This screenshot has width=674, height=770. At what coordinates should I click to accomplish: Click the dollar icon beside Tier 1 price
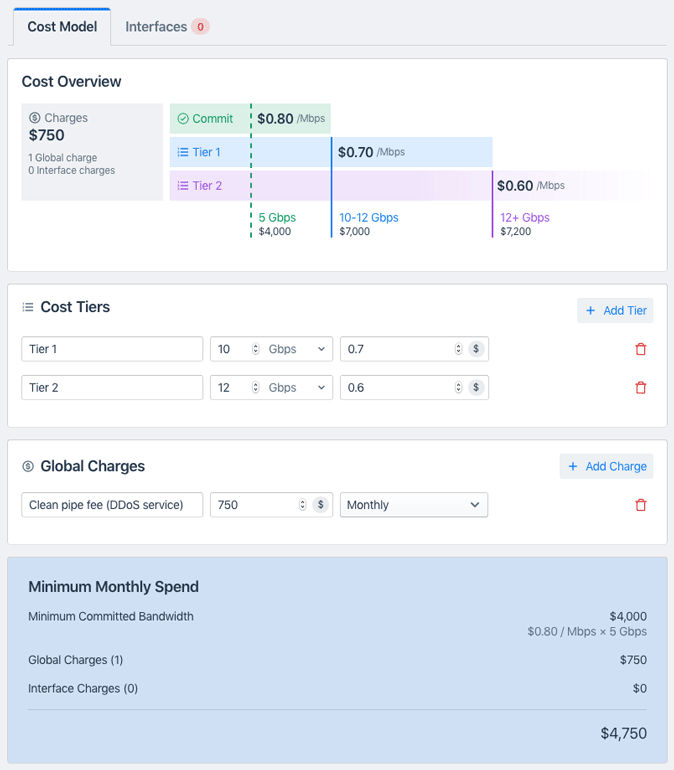(x=476, y=349)
